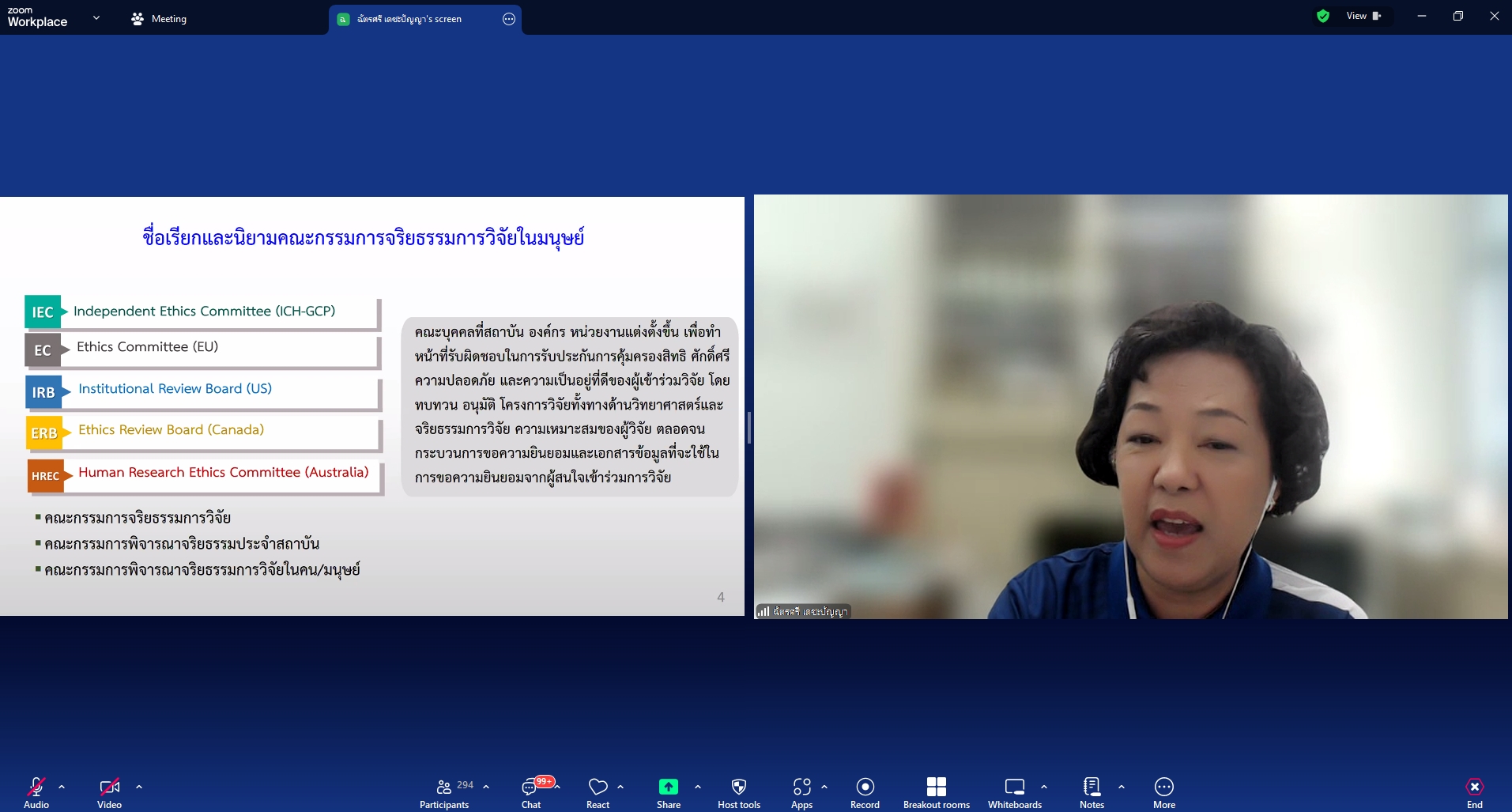
Task: Turn on camera with Video button
Action: click(109, 793)
